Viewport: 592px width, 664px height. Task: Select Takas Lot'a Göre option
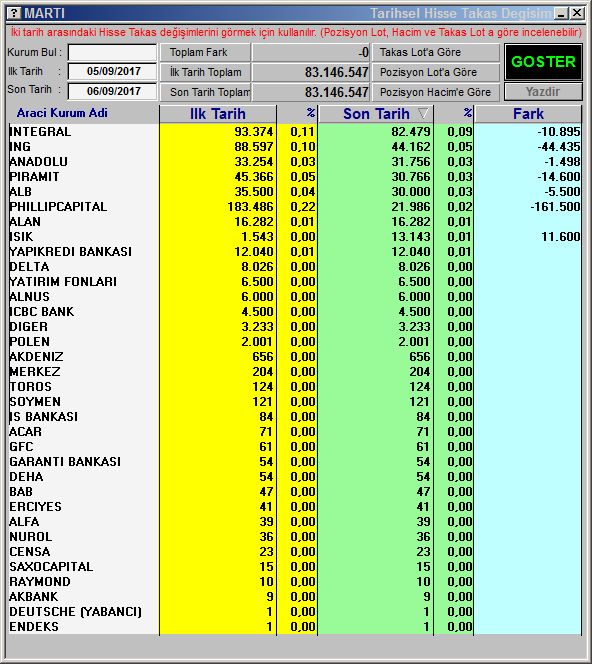point(436,53)
